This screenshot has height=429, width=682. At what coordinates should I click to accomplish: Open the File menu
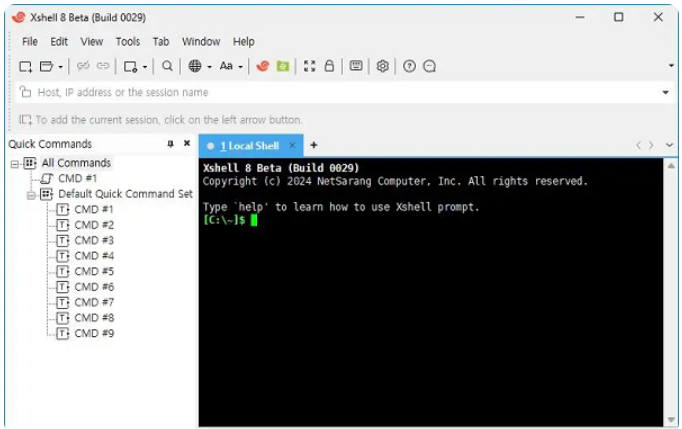(30, 42)
